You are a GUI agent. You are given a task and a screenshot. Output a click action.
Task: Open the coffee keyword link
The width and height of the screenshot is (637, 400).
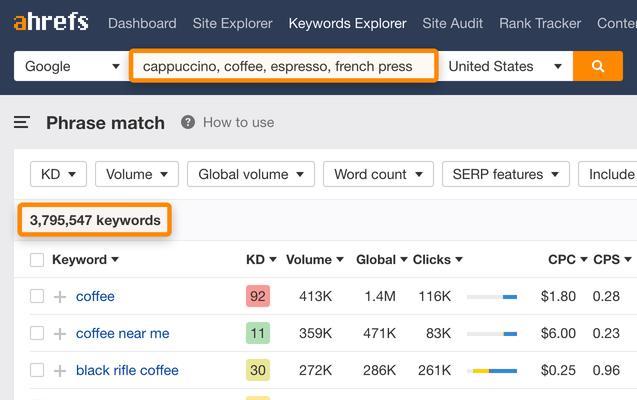click(x=95, y=296)
